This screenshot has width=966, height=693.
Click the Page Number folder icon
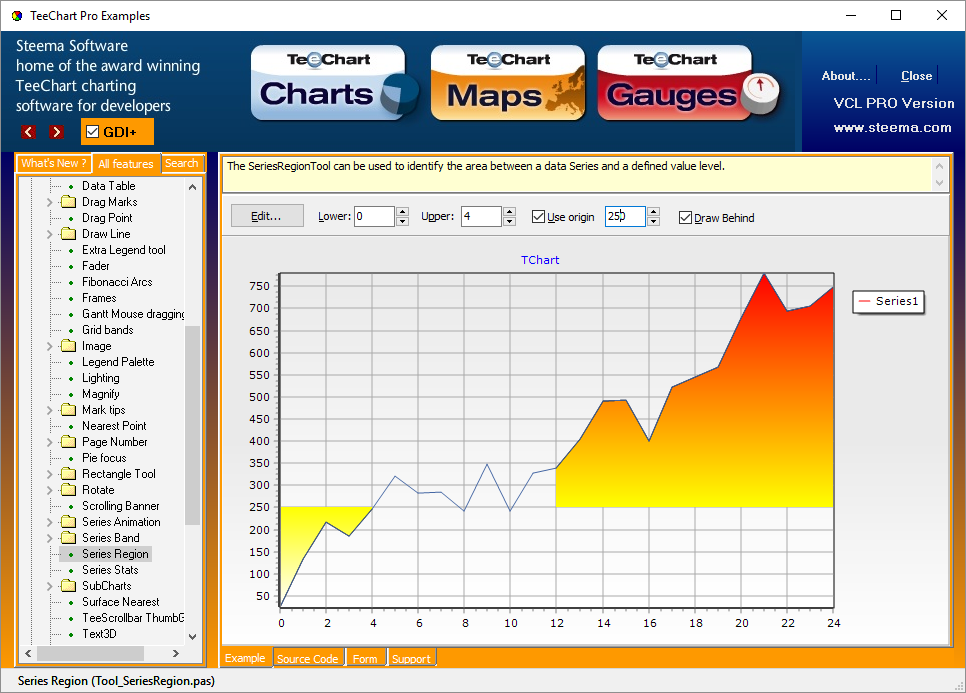point(68,442)
